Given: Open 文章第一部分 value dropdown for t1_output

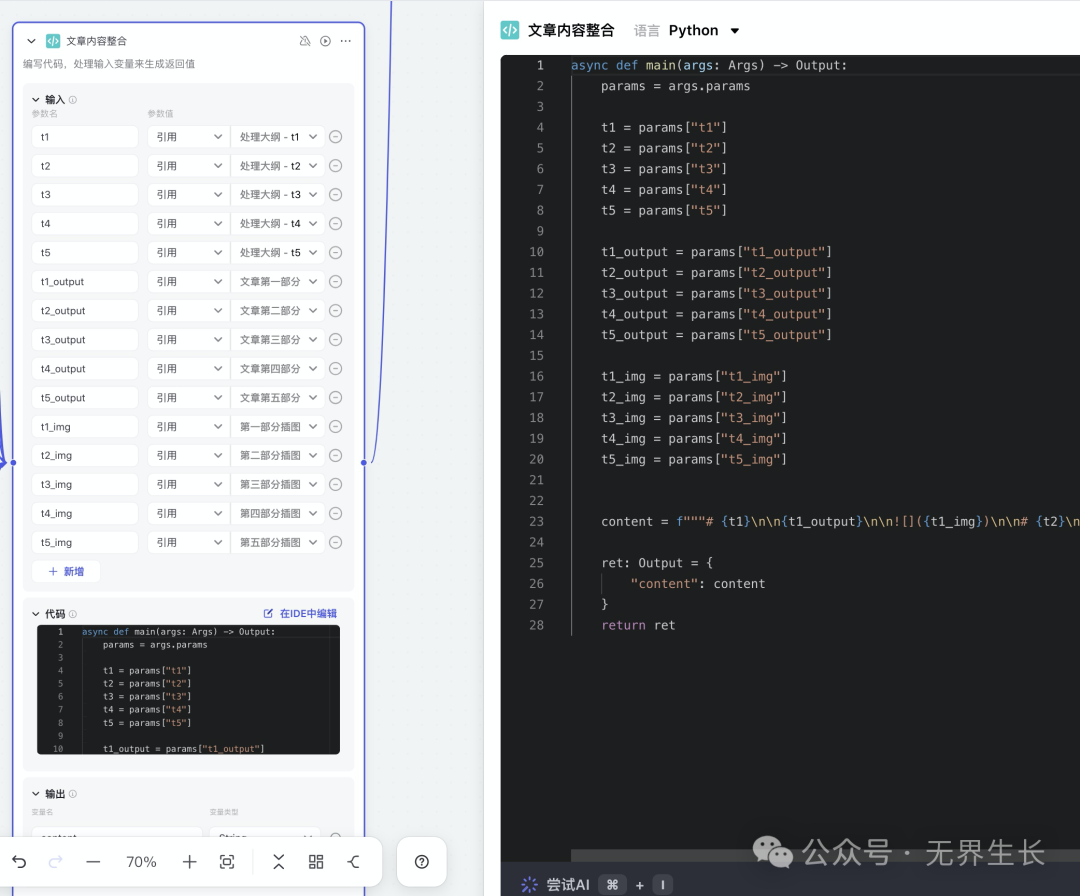Looking at the screenshot, I should (278, 282).
